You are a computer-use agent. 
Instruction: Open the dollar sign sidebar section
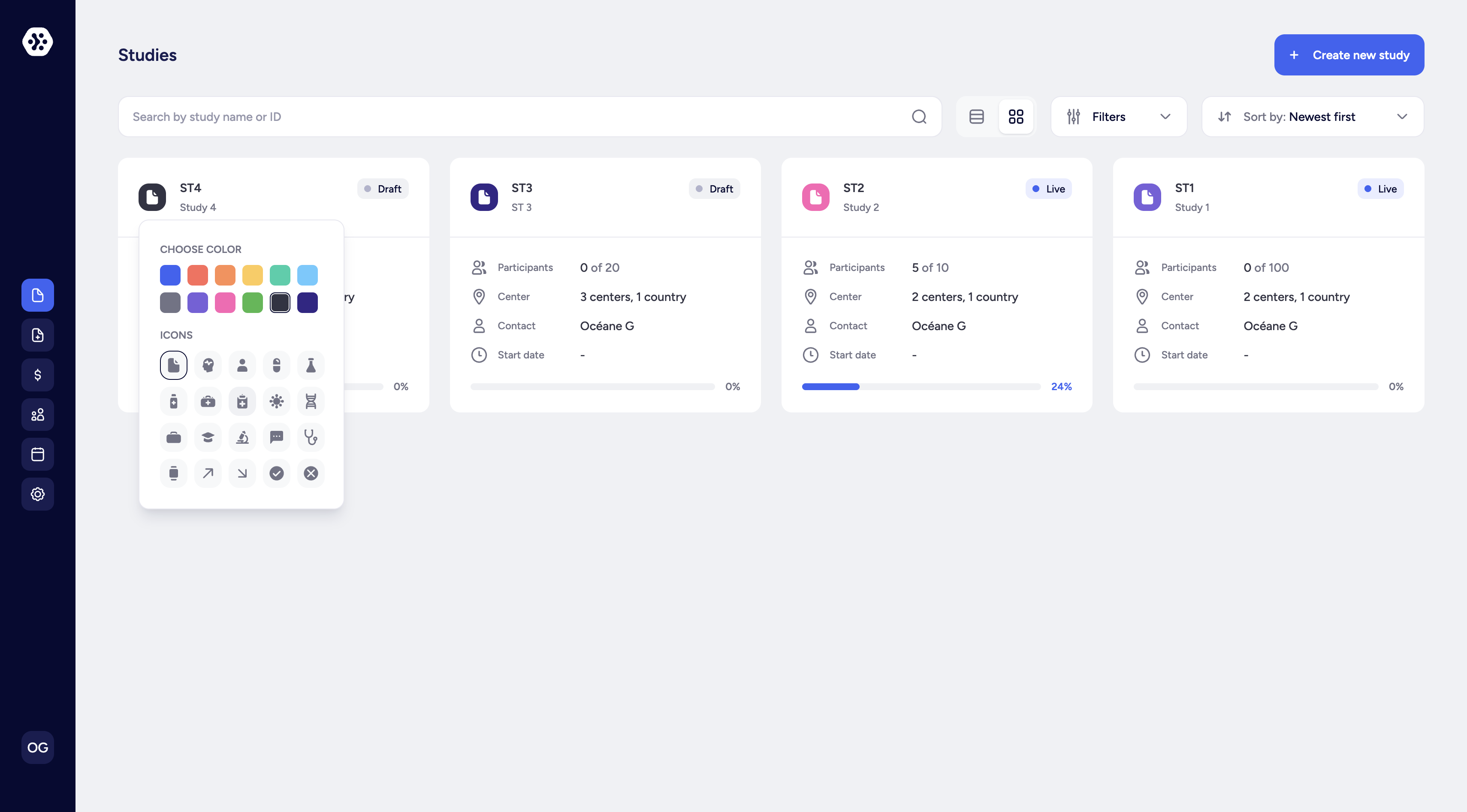coord(38,375)
